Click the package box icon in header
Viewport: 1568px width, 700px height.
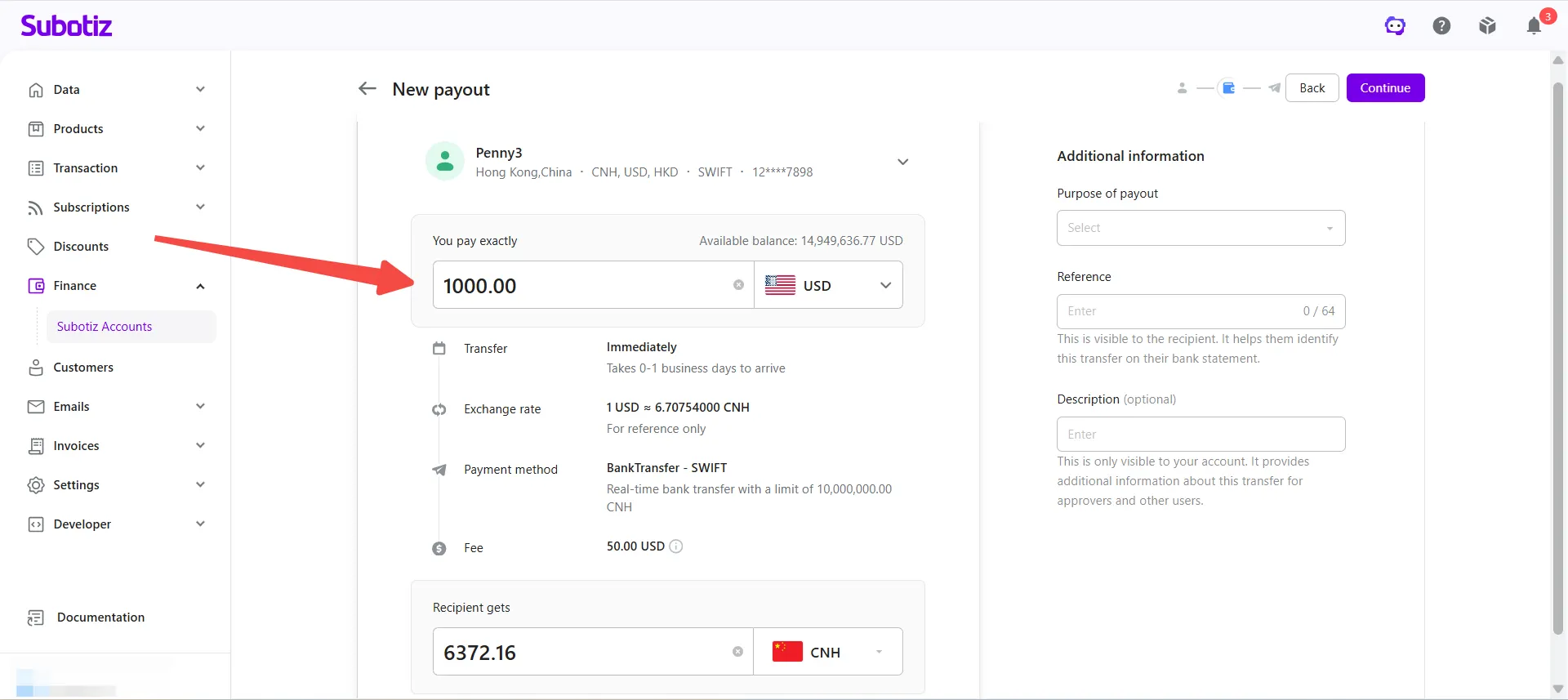click(x=1487, y=26)
